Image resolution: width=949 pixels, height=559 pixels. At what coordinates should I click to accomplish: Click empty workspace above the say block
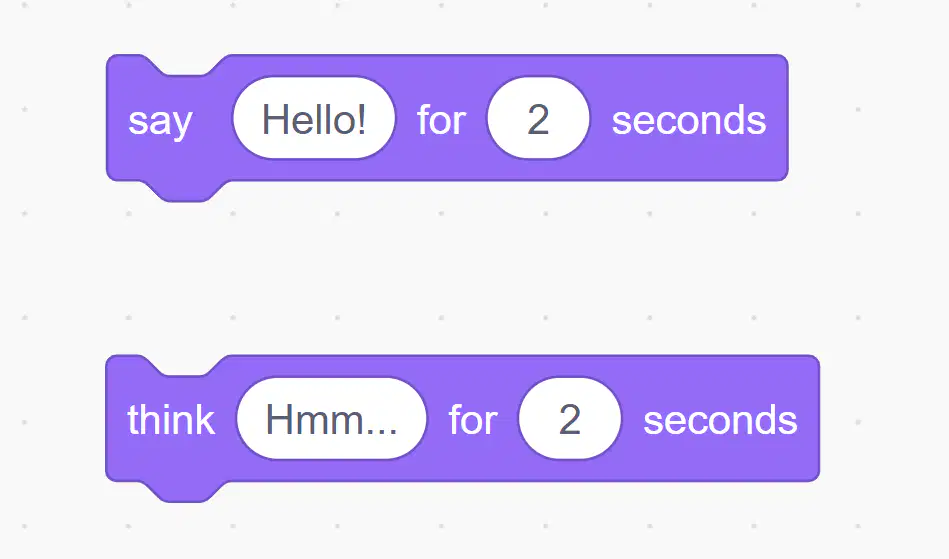coord(460,27)
